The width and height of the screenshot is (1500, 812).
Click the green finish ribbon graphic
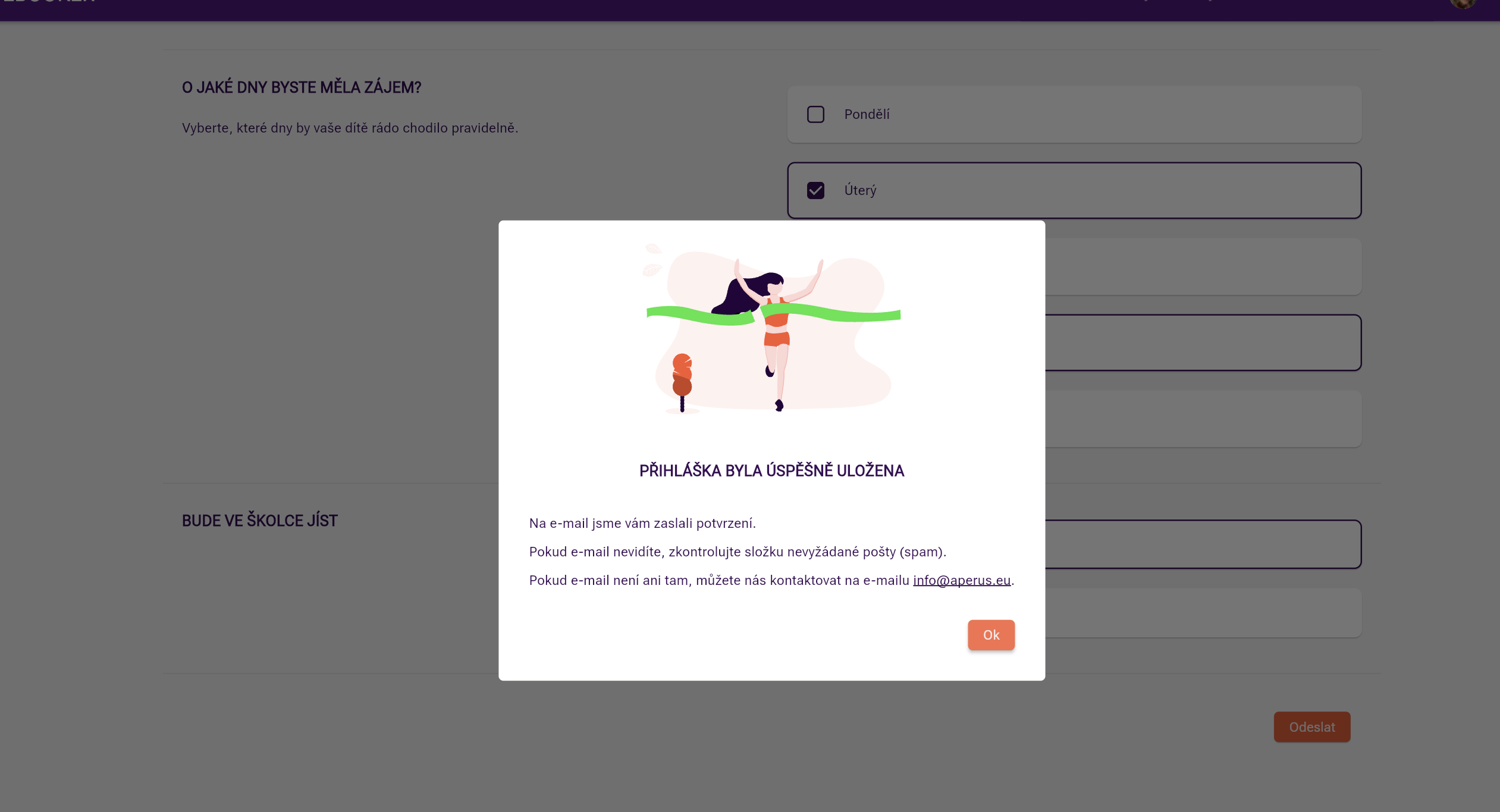(773, 314)
